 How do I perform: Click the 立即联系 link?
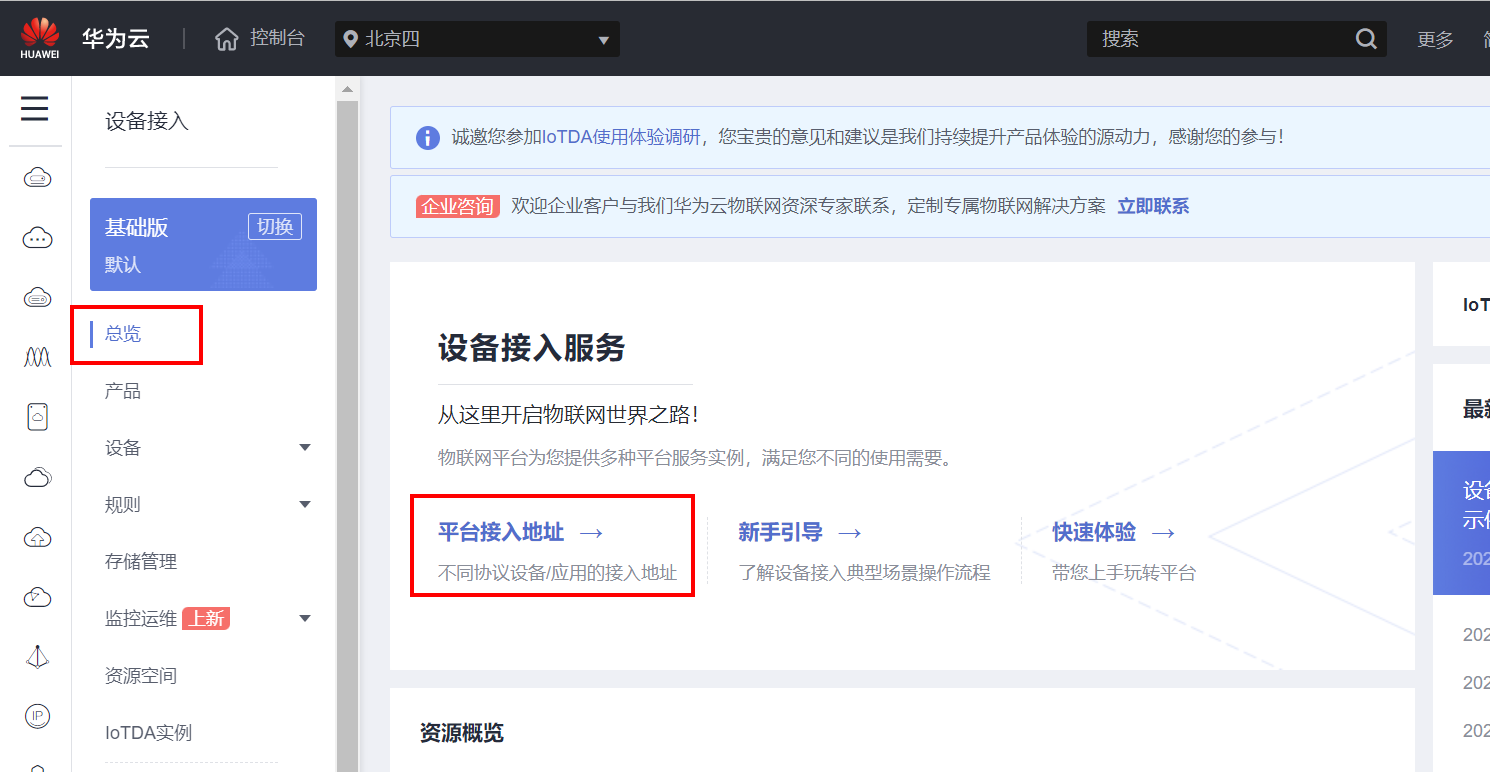[x=1153, y=207]
